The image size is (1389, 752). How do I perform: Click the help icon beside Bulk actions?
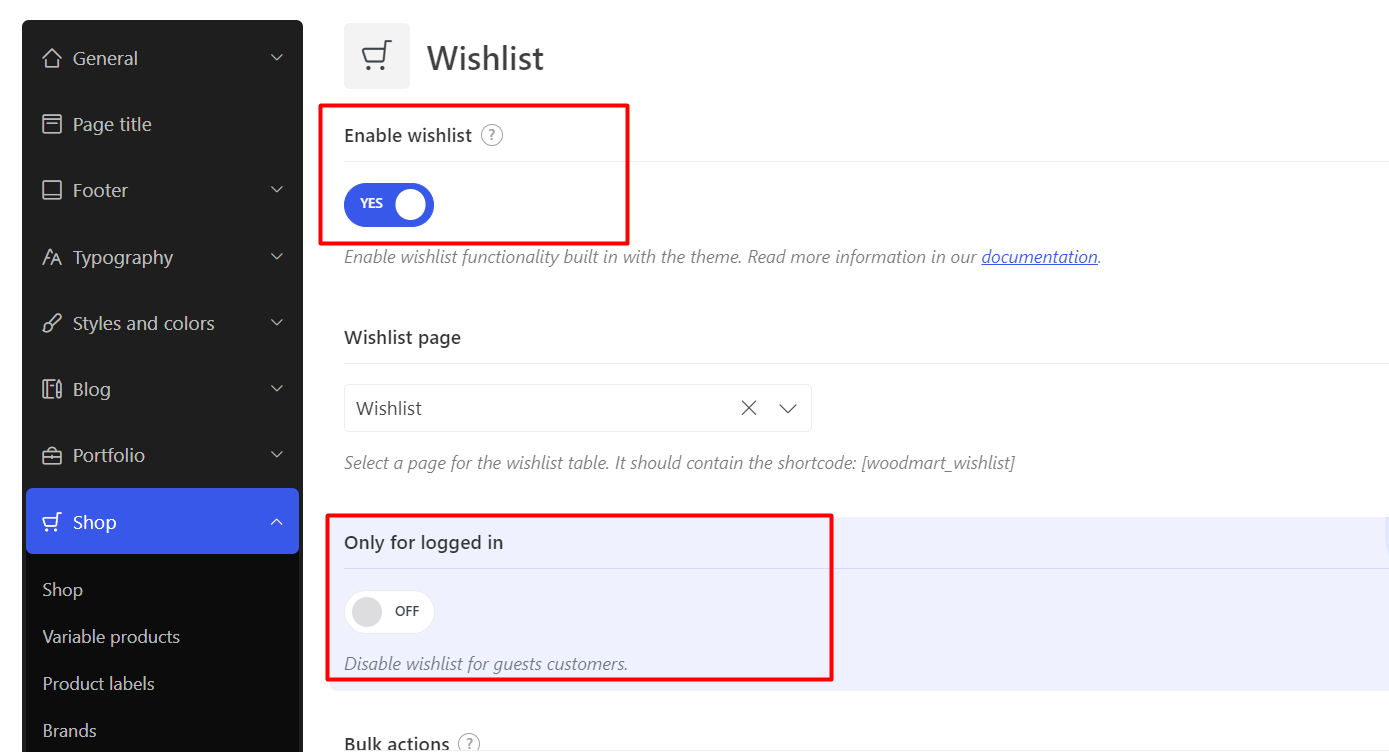pyautogui.click(x=469, y=743)
